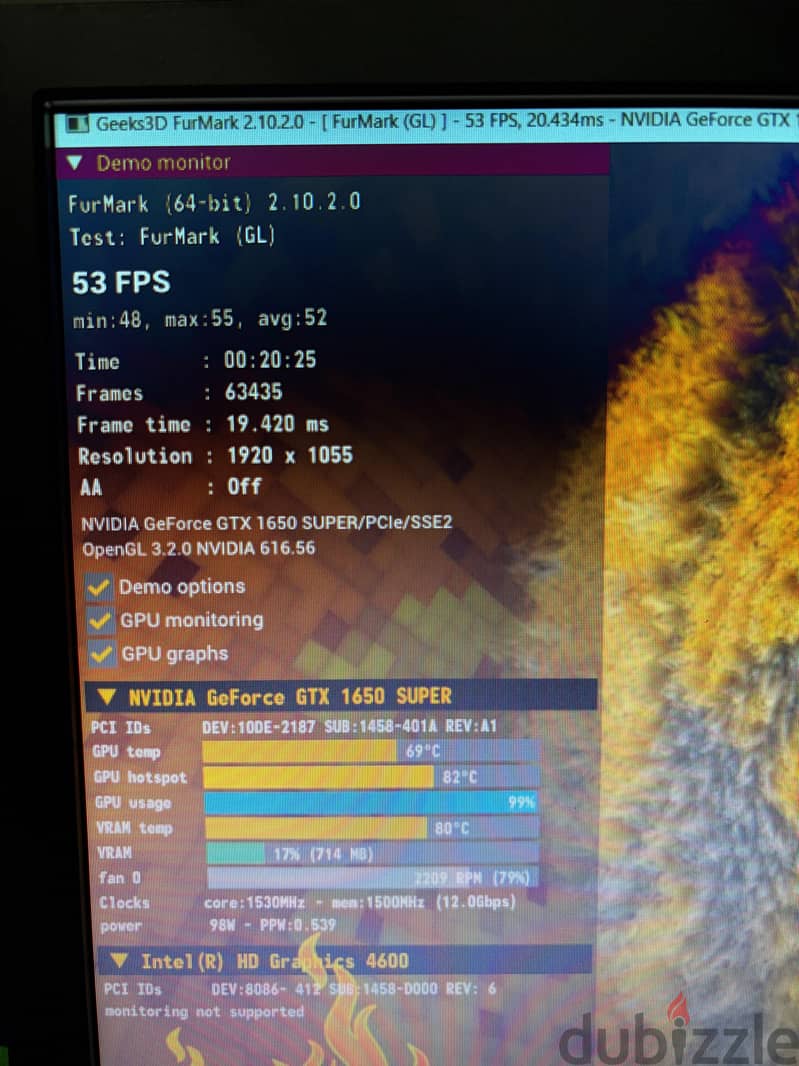Collapse the NVIDIA GeForce GTX 1650 SUPER section
Image resolution: width=799 pixels, height=1066 pixels.
tap(107, 697)
